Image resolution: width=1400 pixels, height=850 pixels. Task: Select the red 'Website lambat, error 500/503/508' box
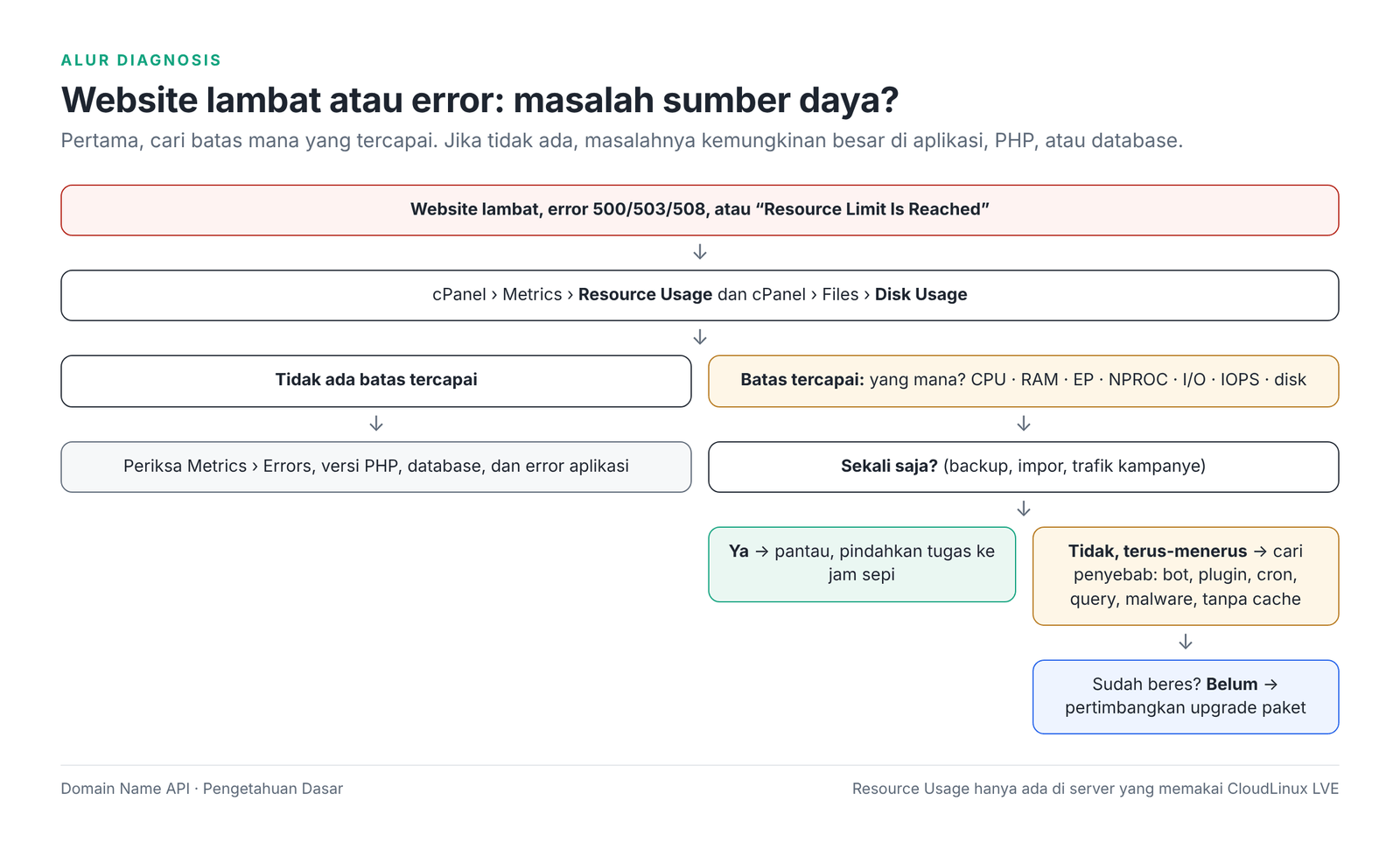[700, 210]
